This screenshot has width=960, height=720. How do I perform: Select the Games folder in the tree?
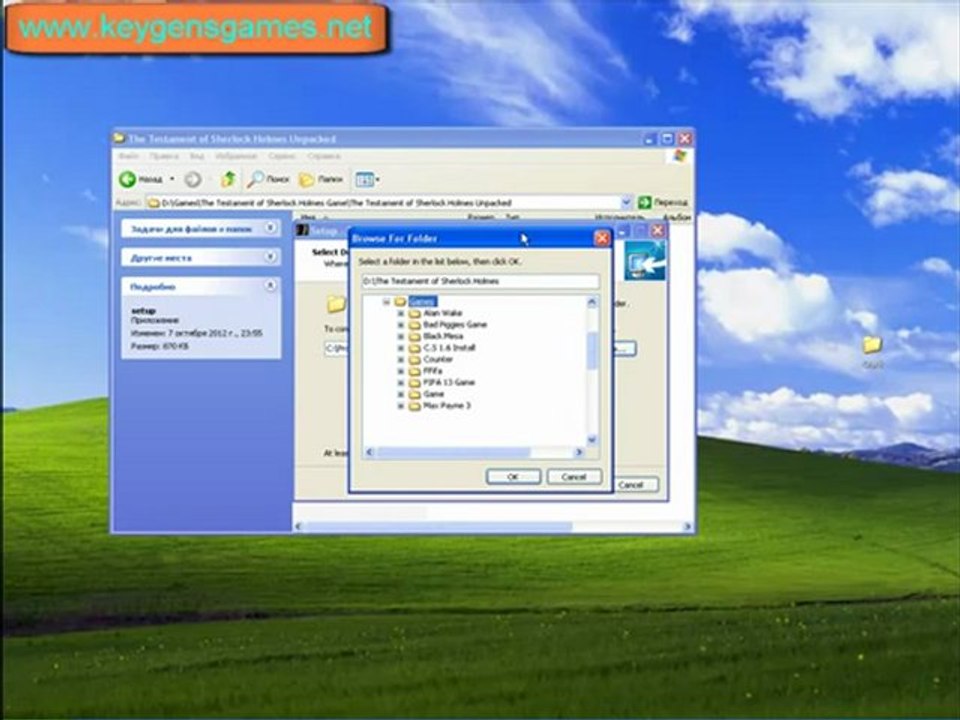422,301
